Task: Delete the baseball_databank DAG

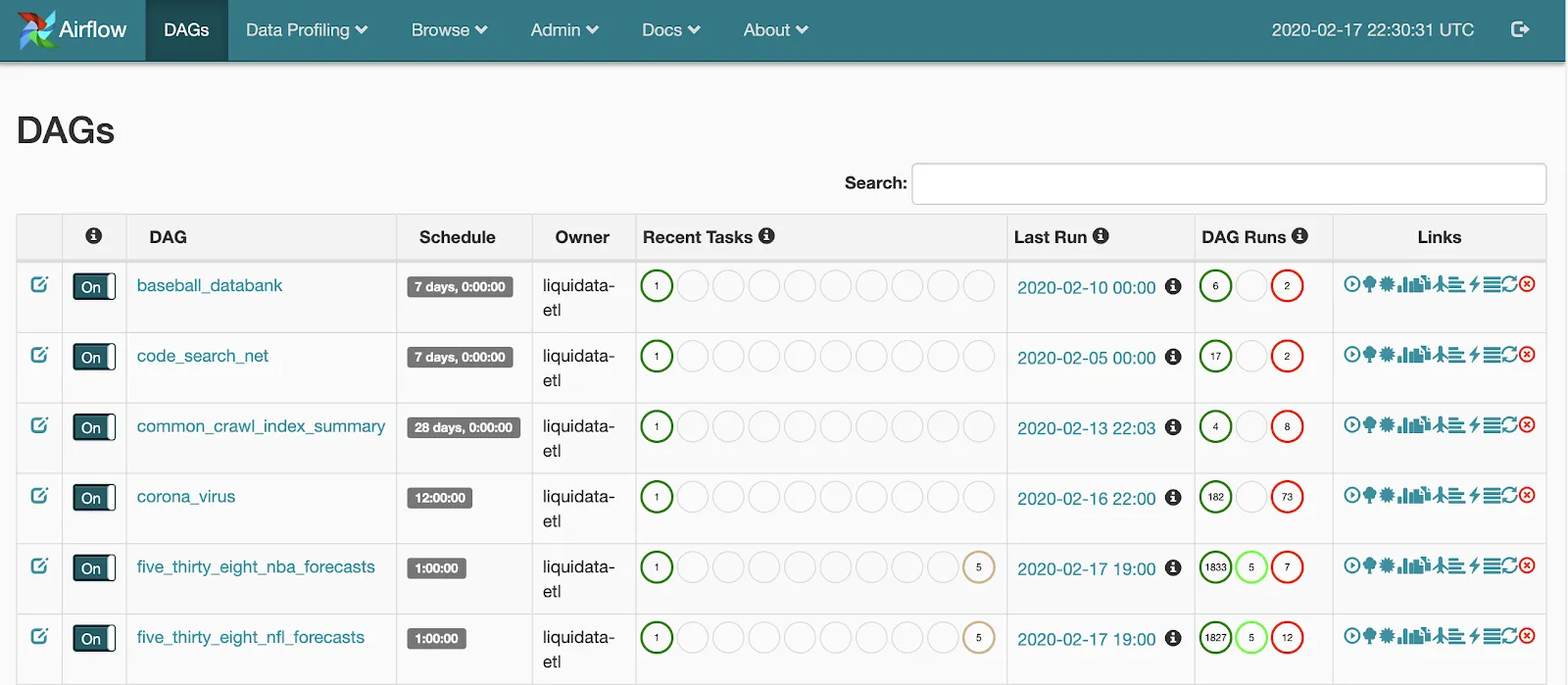Action: [x=1527, y=284]
